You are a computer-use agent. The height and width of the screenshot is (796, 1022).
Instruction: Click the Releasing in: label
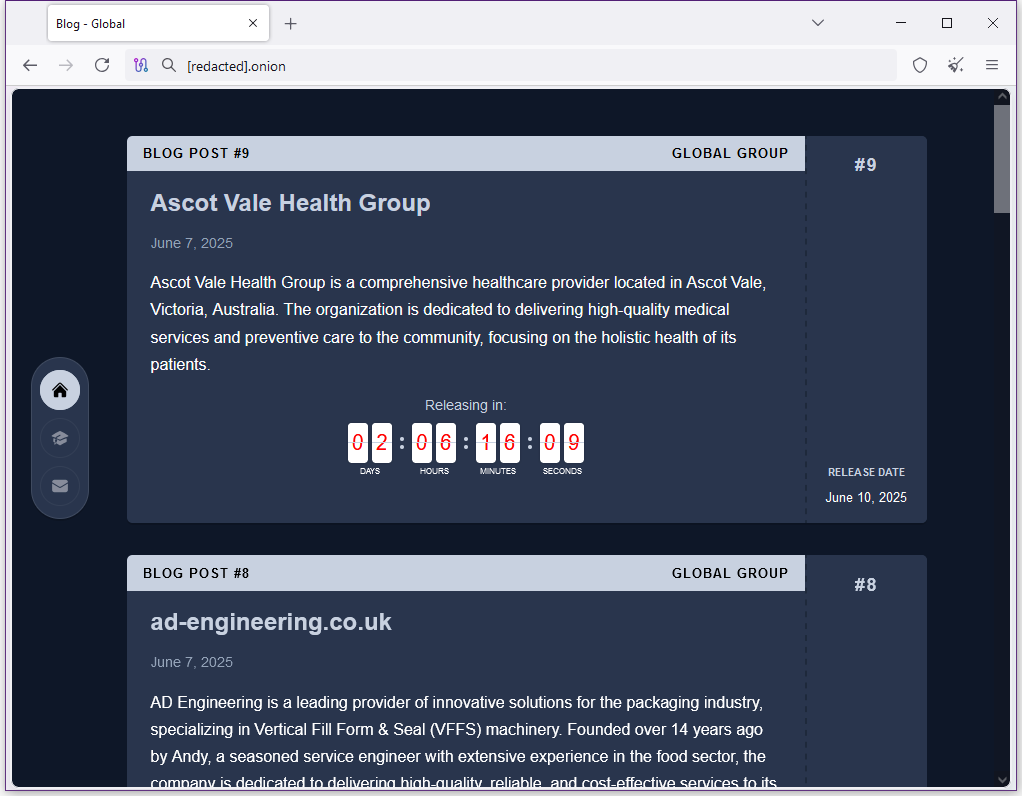coord(465,405)
